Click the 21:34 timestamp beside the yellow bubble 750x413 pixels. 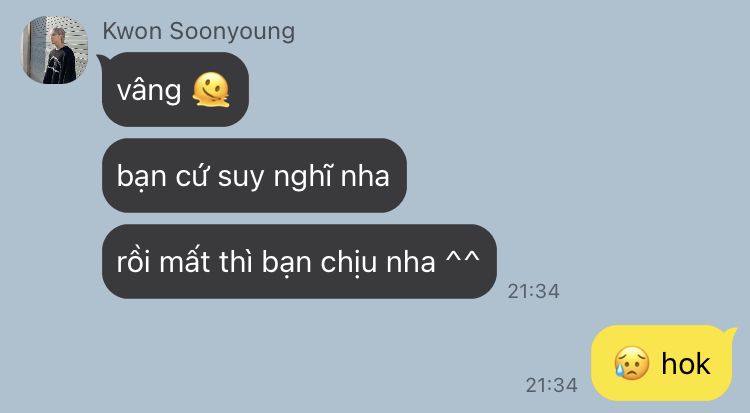click(551, 385)
